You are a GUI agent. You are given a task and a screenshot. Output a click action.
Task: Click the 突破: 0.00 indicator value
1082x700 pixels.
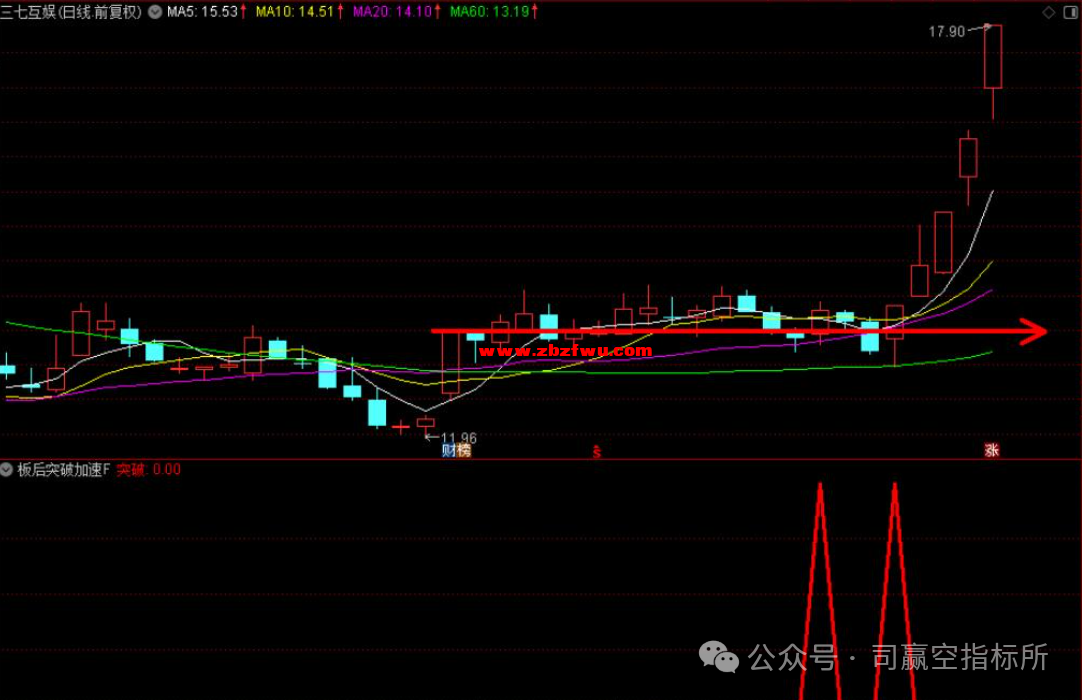(148, 470)
